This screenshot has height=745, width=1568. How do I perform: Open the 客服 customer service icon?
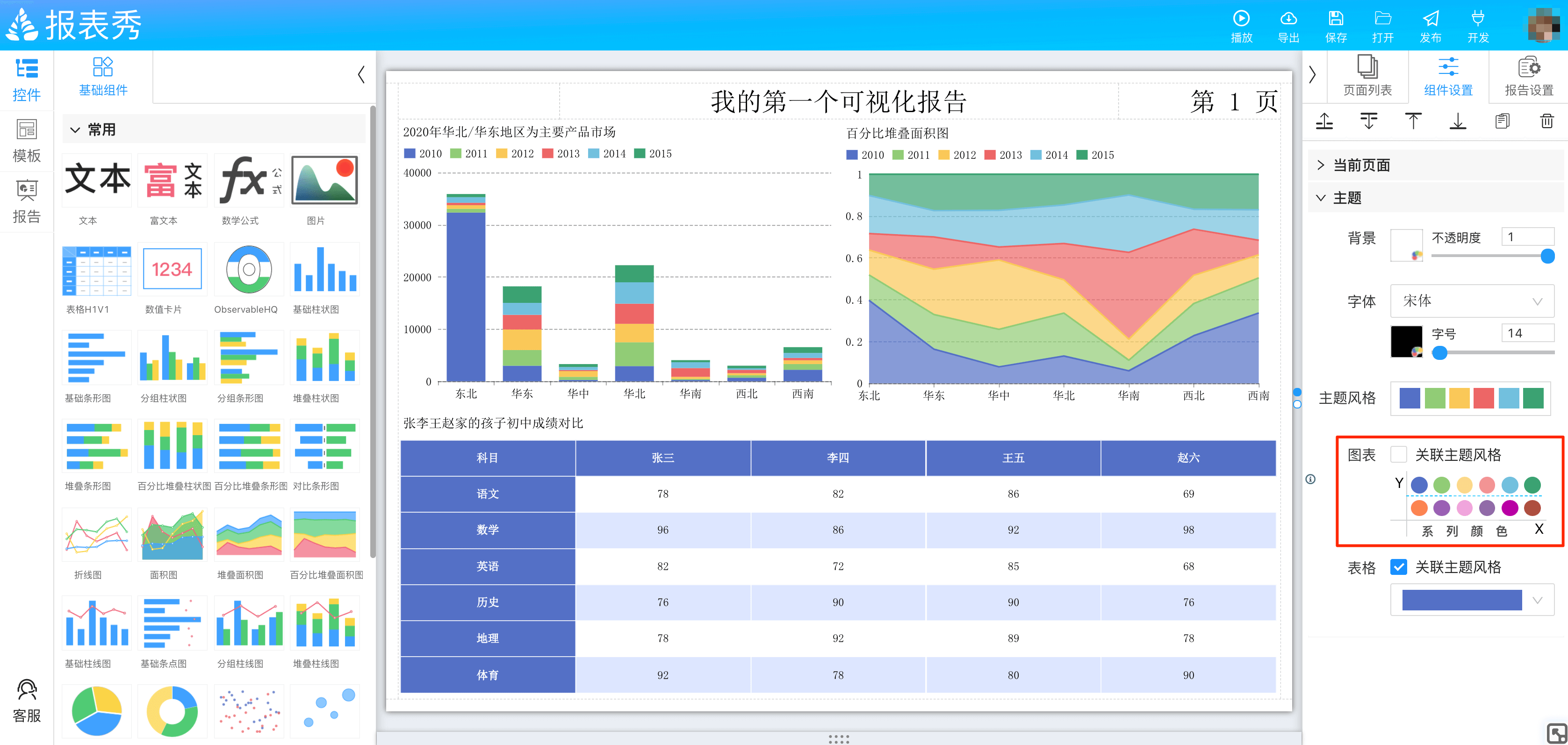pos(27,690)
